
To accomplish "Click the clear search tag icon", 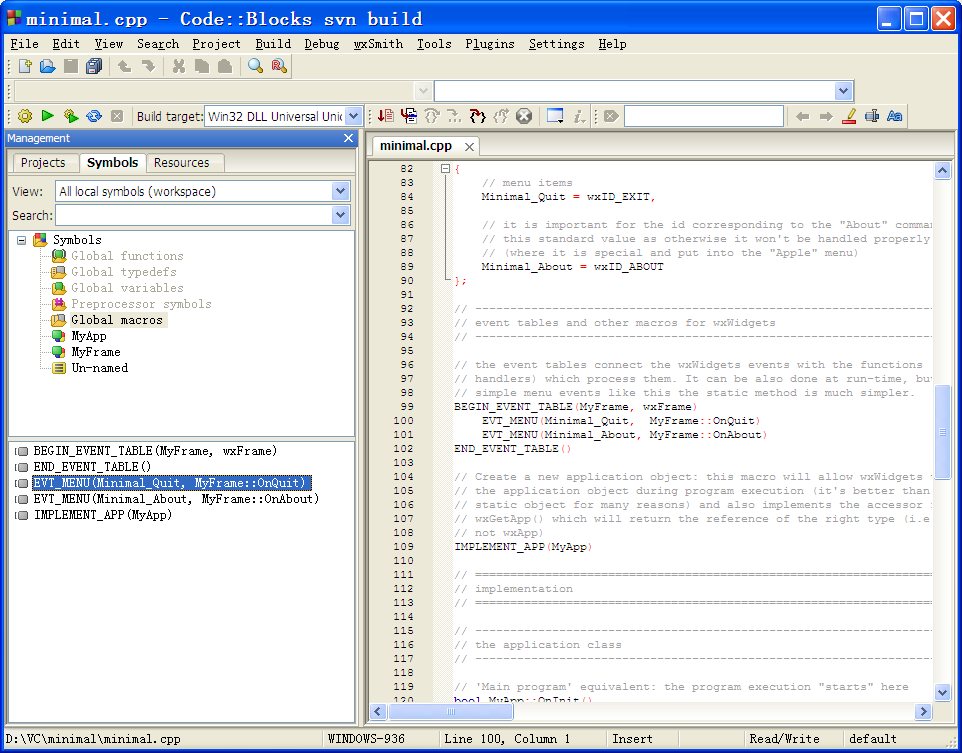I will click(611, 116).
